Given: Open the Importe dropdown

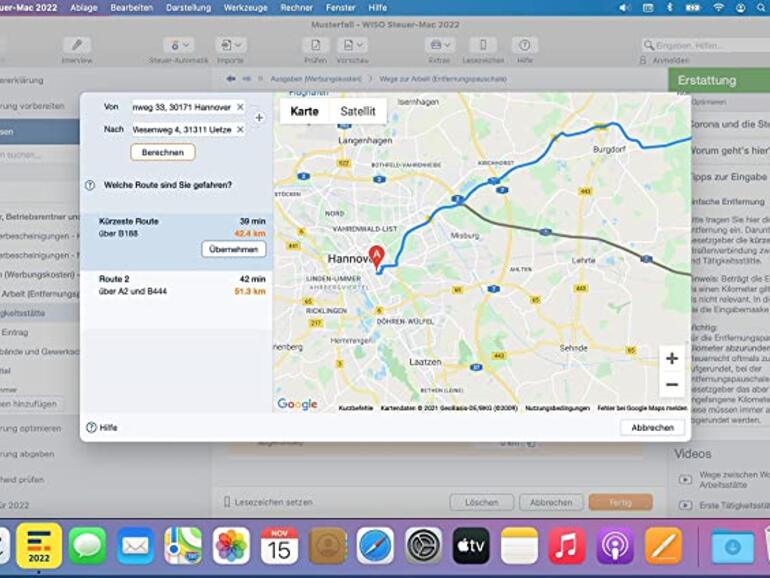Looking at the screenshot, I should coord(231,46).
